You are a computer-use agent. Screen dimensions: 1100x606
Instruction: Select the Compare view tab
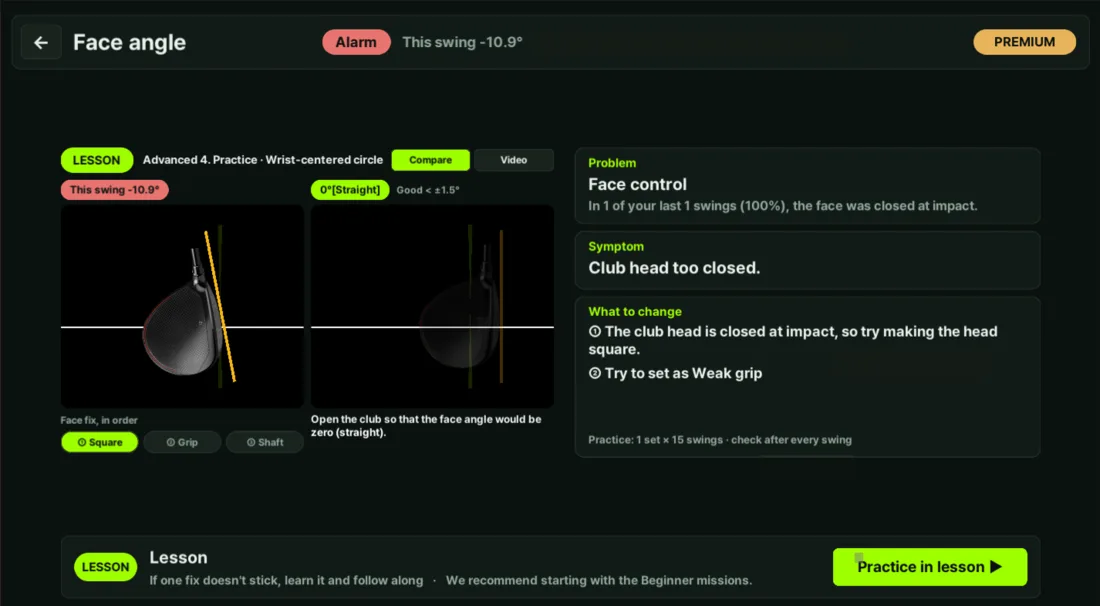point(431,160)
